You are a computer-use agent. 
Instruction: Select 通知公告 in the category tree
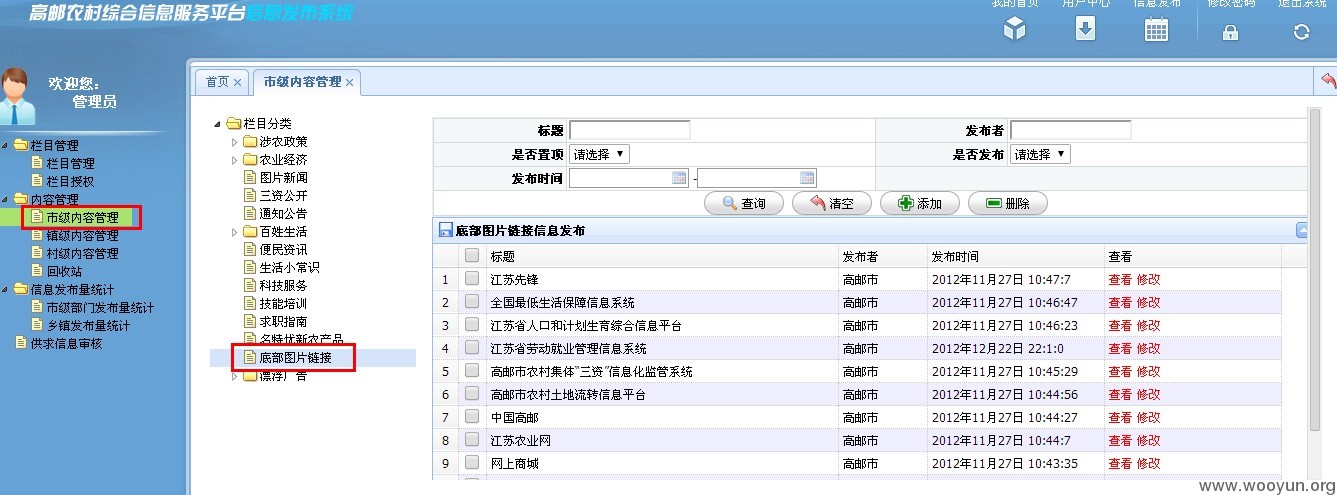pyautogui.click(x=283, y=214)
